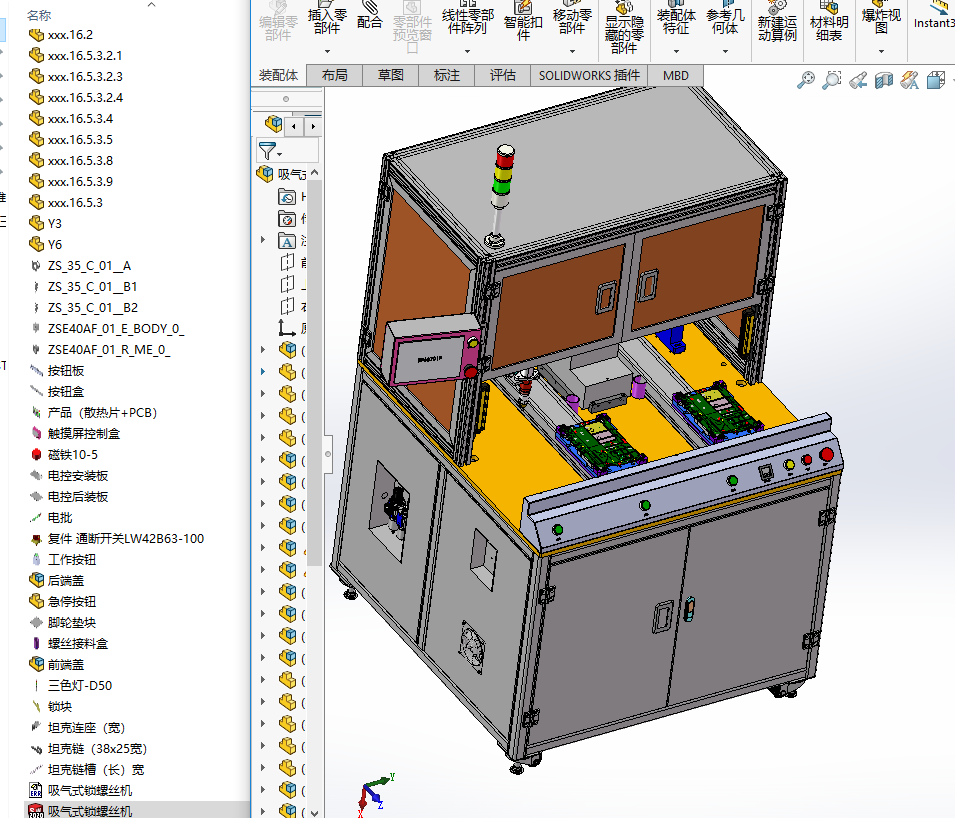Open dropdown arrow under 爆炸视图
This screenshot has width=955, height=818.
point(881,52)
